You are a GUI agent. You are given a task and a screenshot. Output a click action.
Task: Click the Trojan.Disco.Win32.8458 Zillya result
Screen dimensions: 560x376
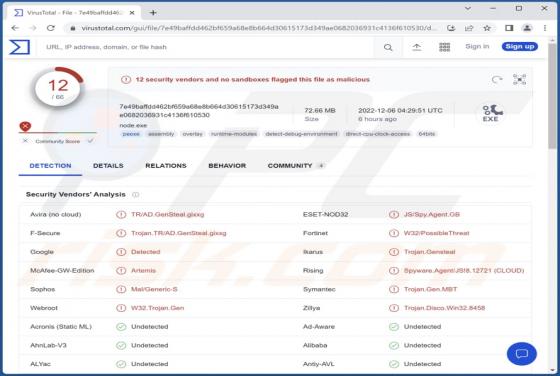[x=444, y=308]
